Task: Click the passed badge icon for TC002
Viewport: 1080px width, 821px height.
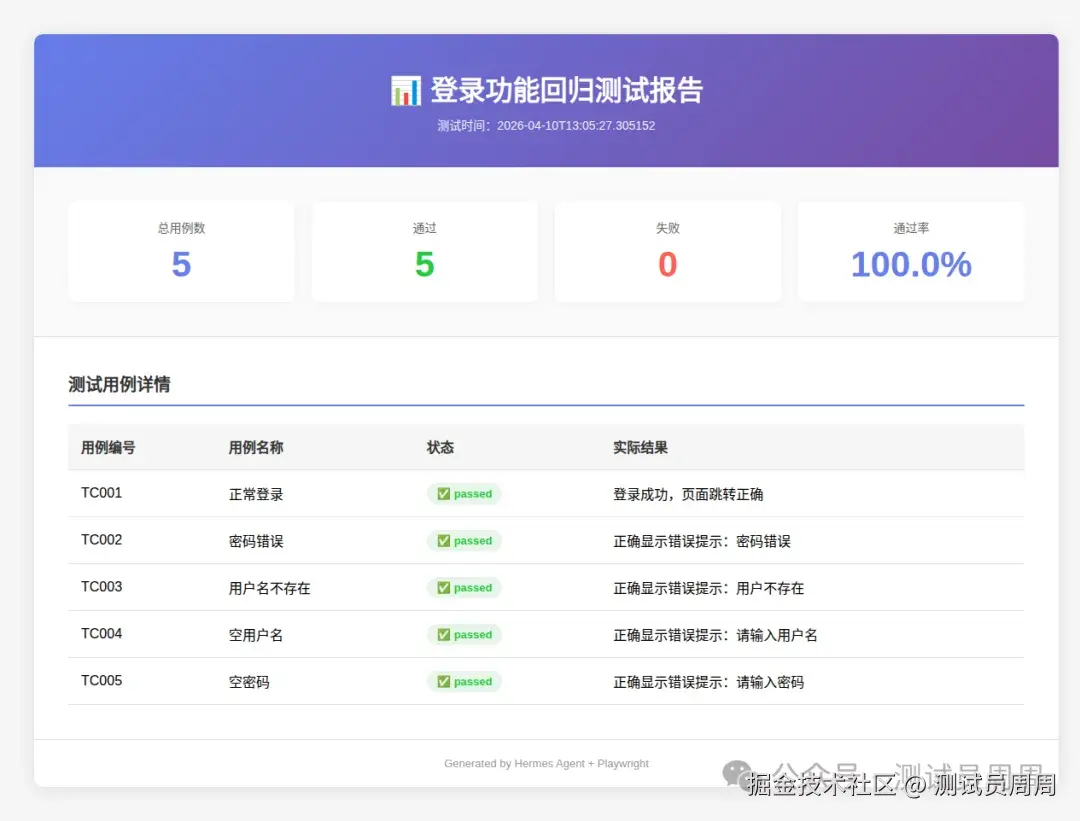Action: [x=445, y=540]
